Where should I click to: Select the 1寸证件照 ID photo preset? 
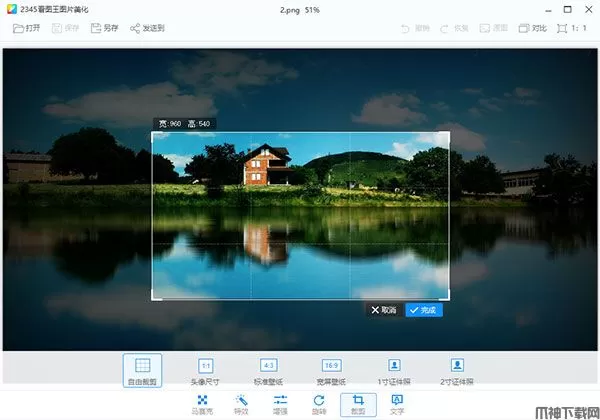(394, 366)
